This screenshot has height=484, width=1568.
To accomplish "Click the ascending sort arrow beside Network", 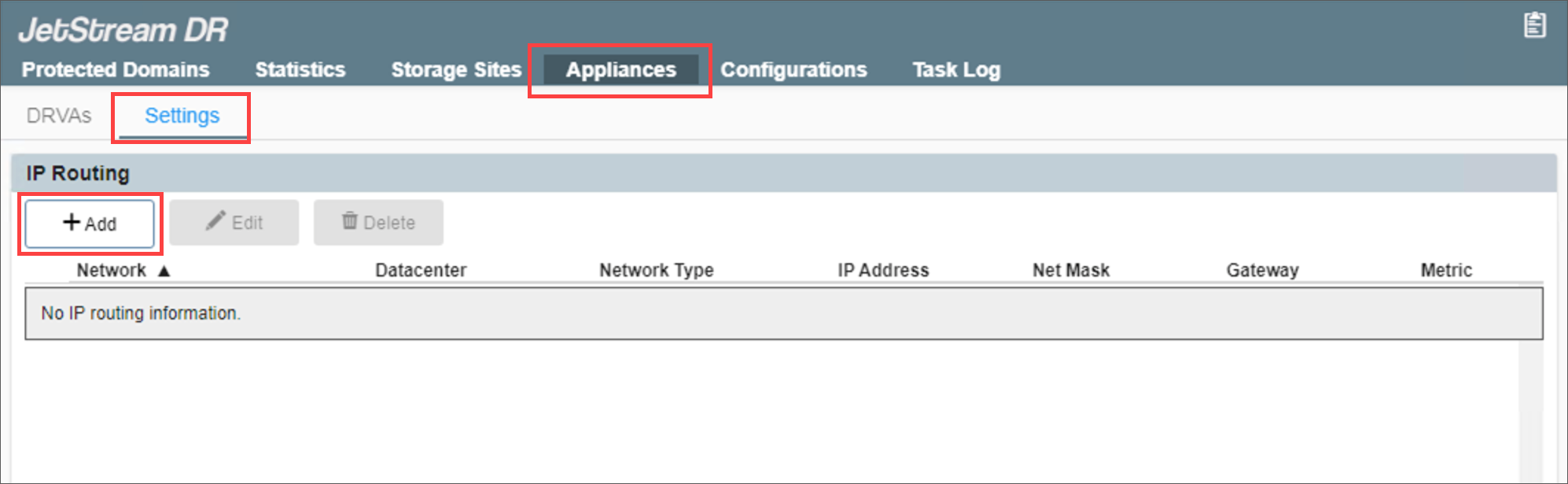I will click(164, 271).
